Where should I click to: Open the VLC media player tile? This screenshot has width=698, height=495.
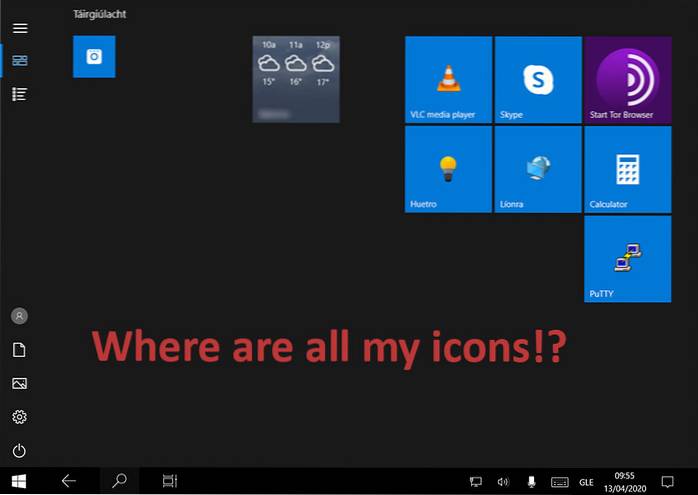tap(448, 79)
